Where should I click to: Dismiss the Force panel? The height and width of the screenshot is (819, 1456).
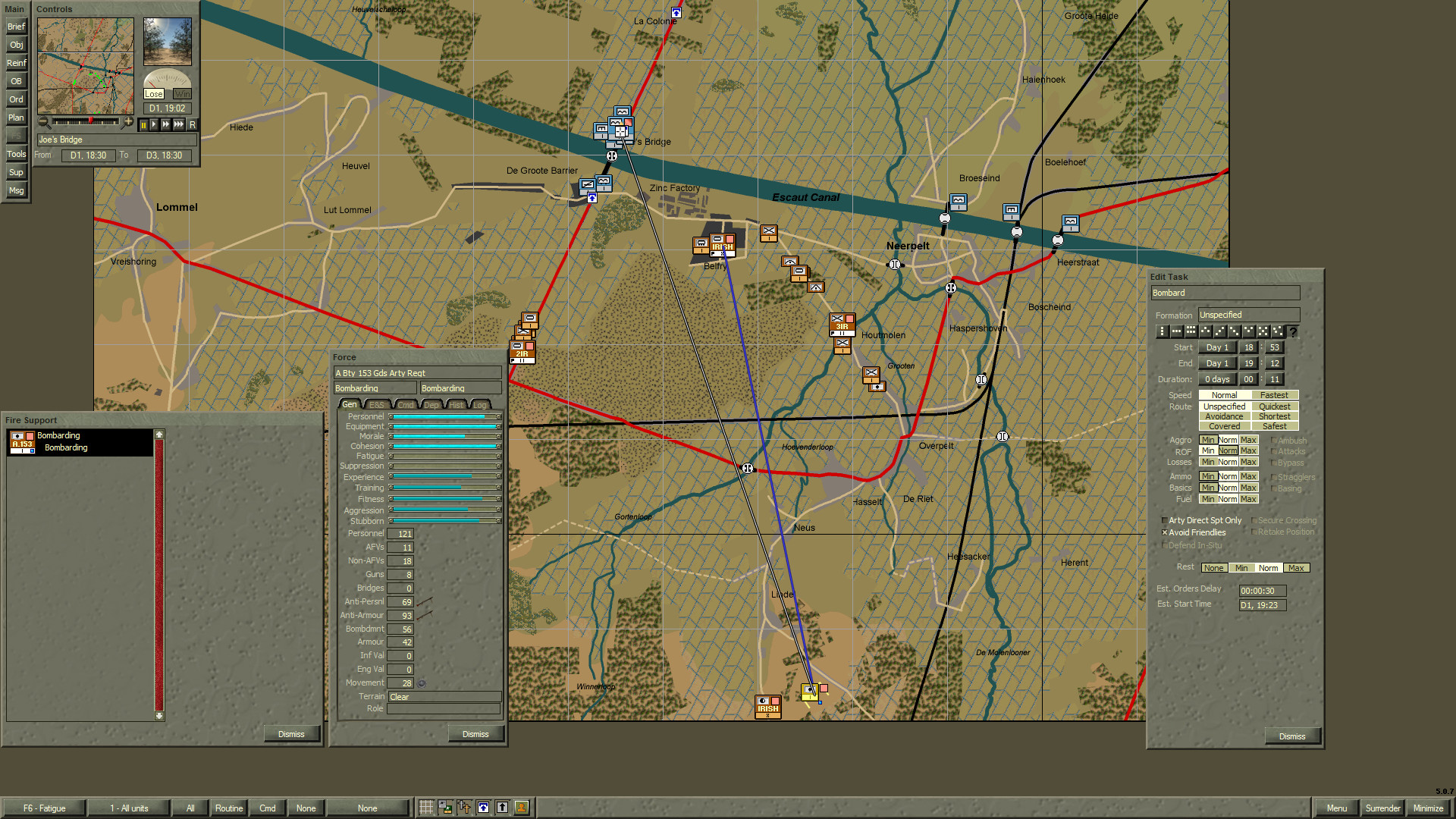coord(475,733)
